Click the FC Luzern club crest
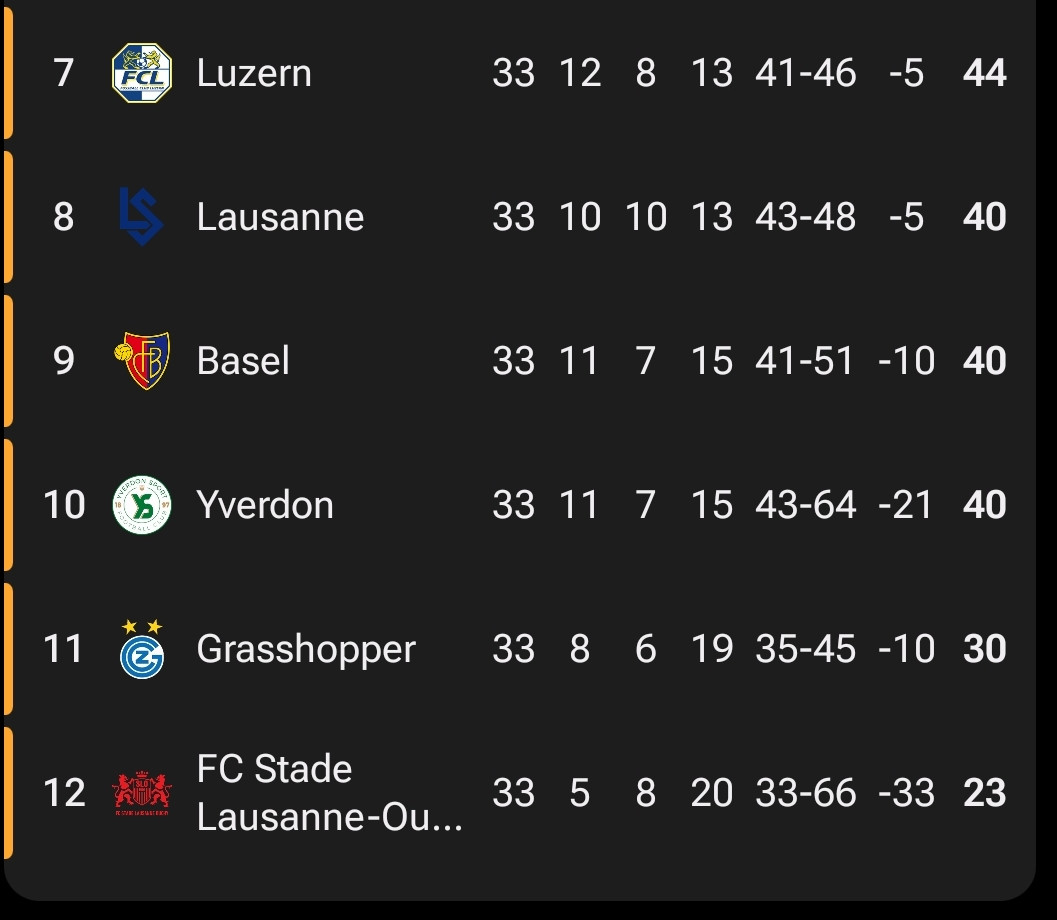Viewport: 1057px width, 920px height. (x=141, y=73)
